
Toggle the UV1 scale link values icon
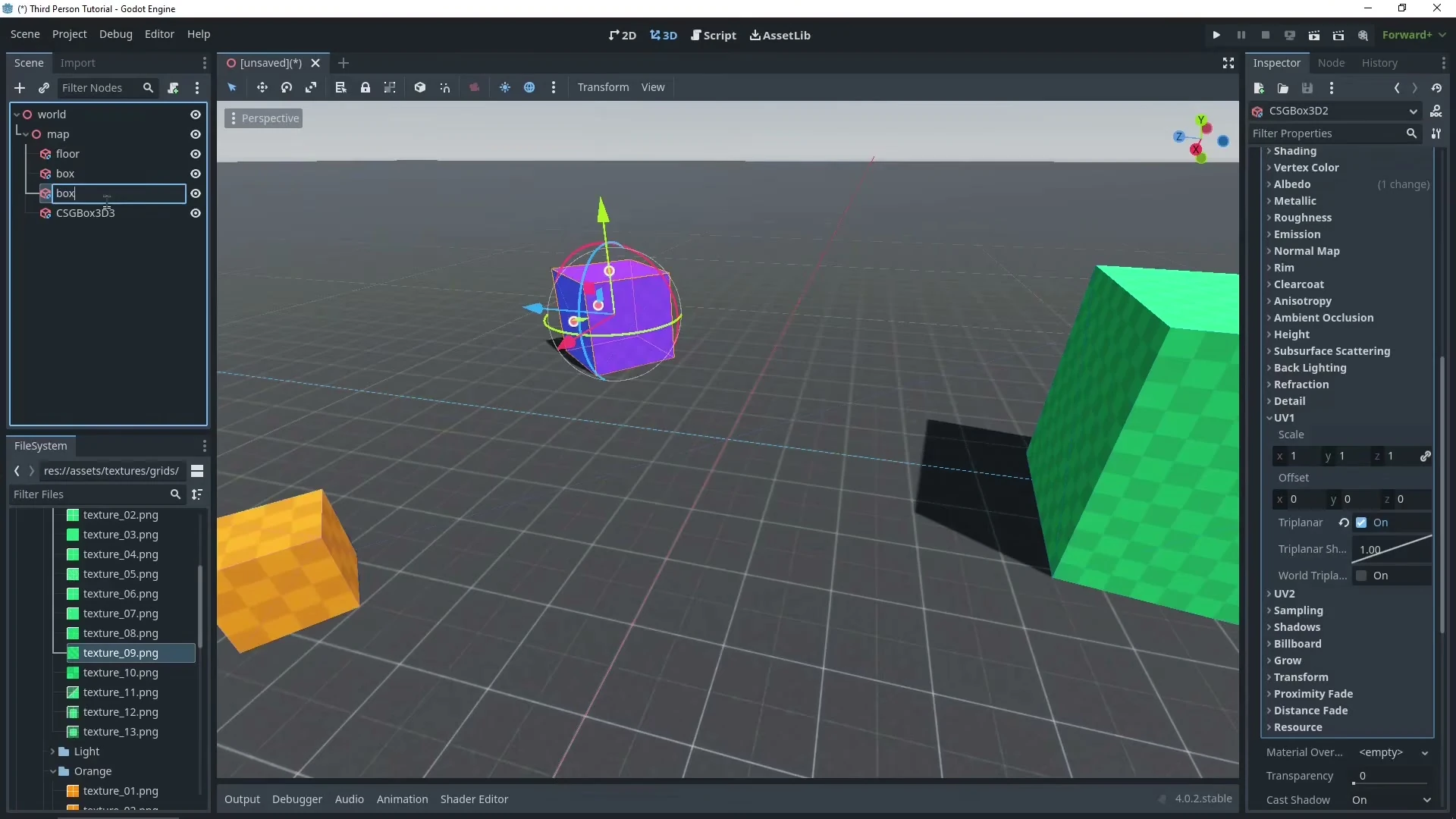[x=1425, y=456]
